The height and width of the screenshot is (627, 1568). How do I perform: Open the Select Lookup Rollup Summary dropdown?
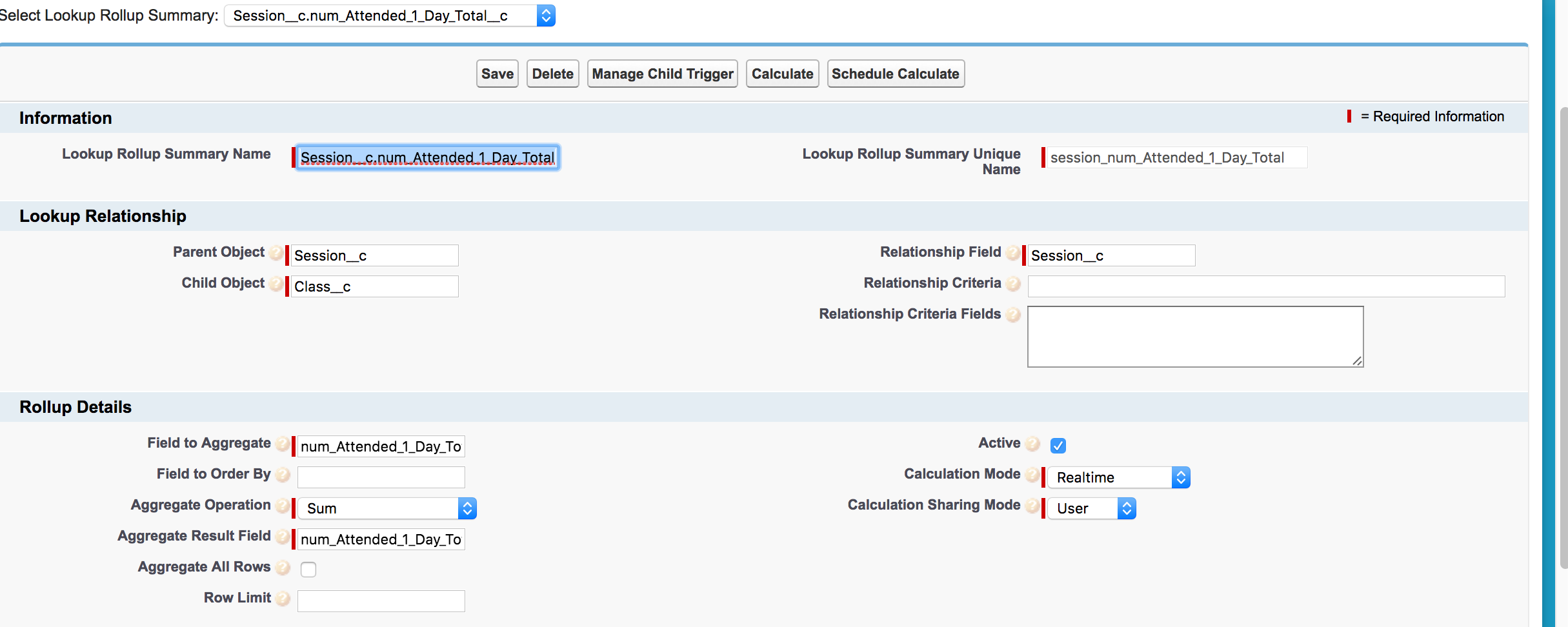[x=545, y=15]
